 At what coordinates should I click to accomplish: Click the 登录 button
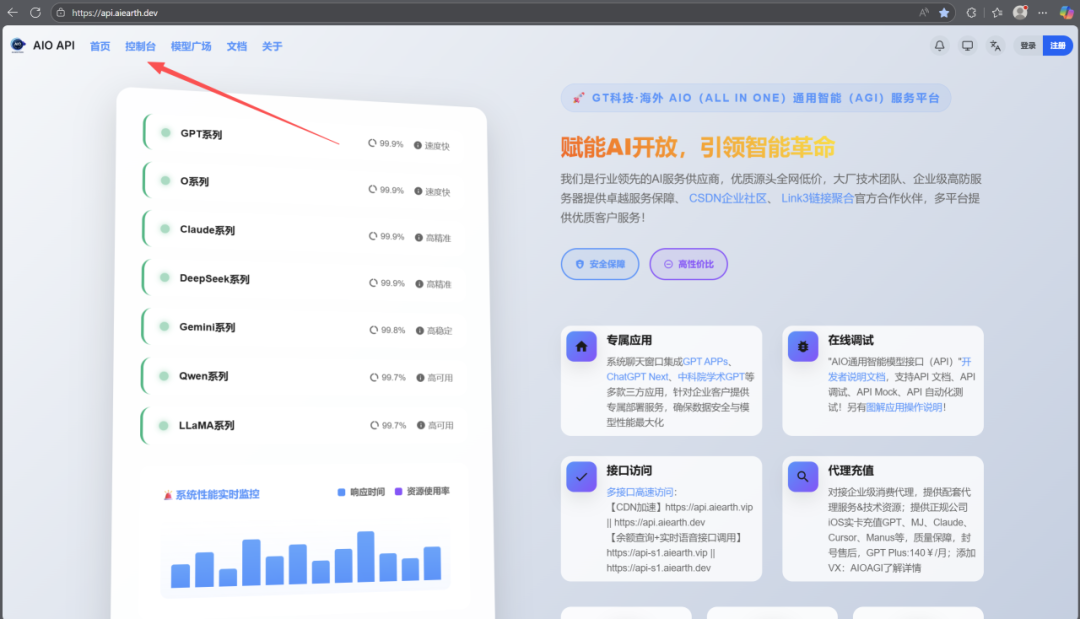[1028, 46]
